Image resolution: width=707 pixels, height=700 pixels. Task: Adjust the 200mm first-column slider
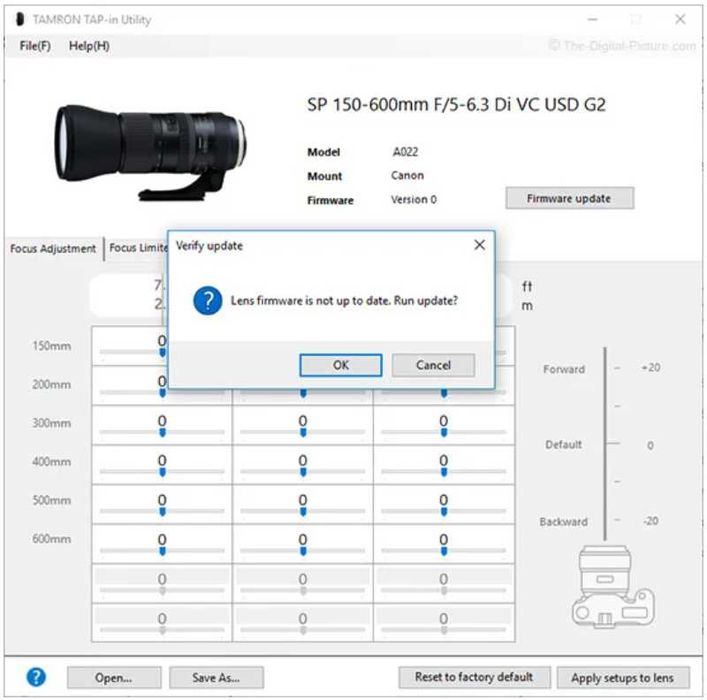162,392
